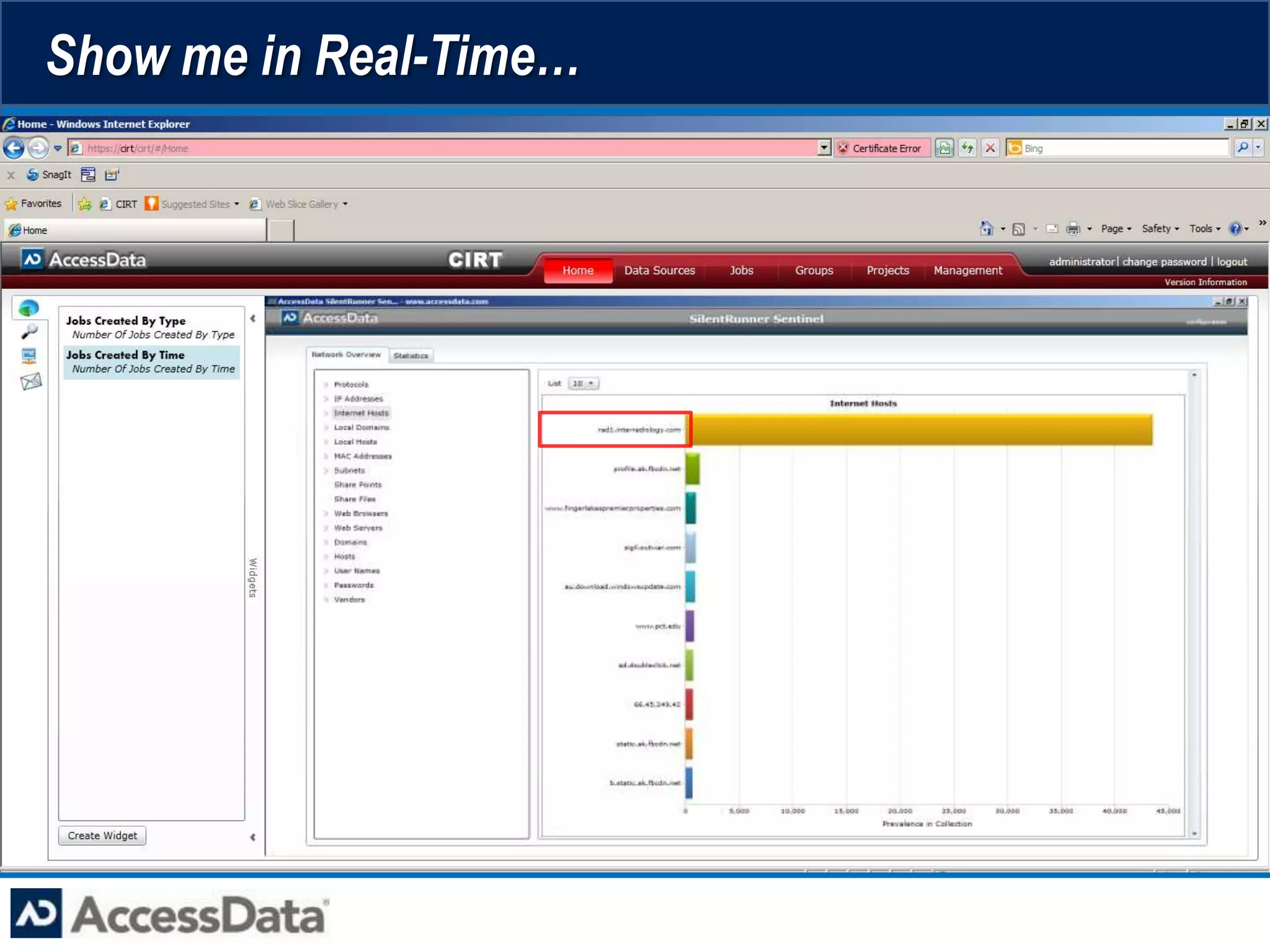Click the logout link

click(1232, 262)
